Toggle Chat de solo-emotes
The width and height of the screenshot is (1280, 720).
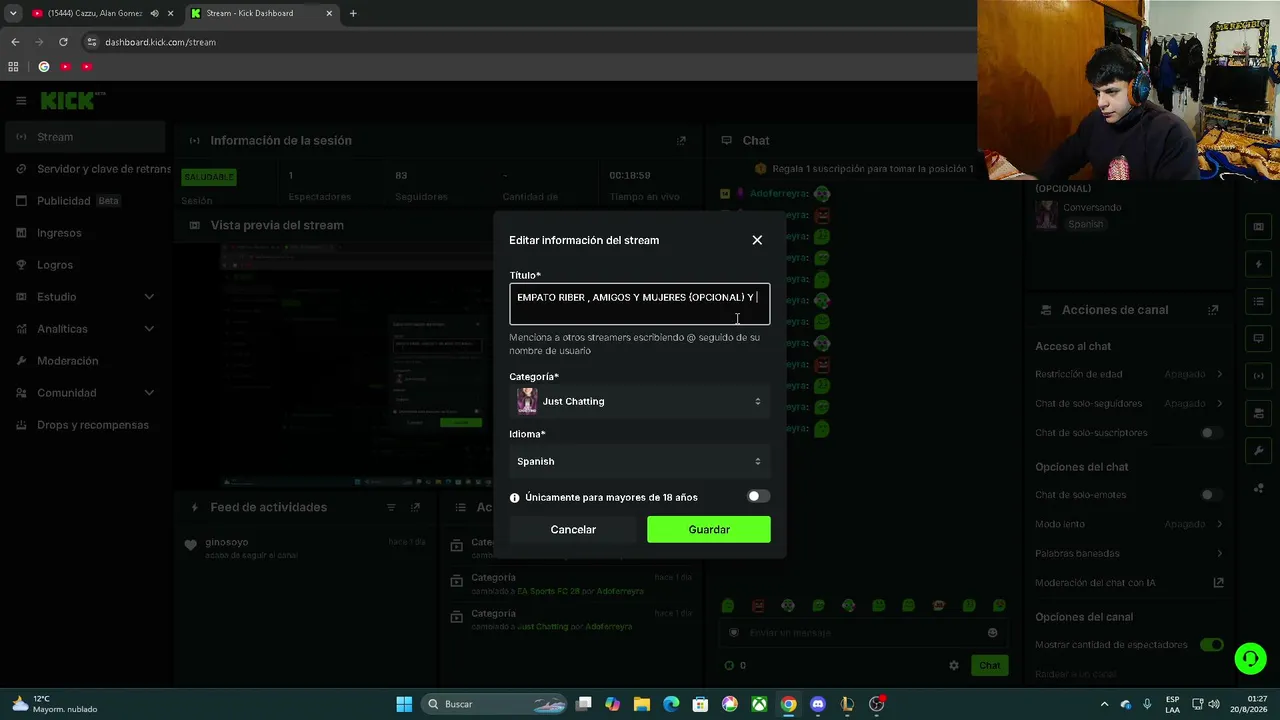(1211, 495)
